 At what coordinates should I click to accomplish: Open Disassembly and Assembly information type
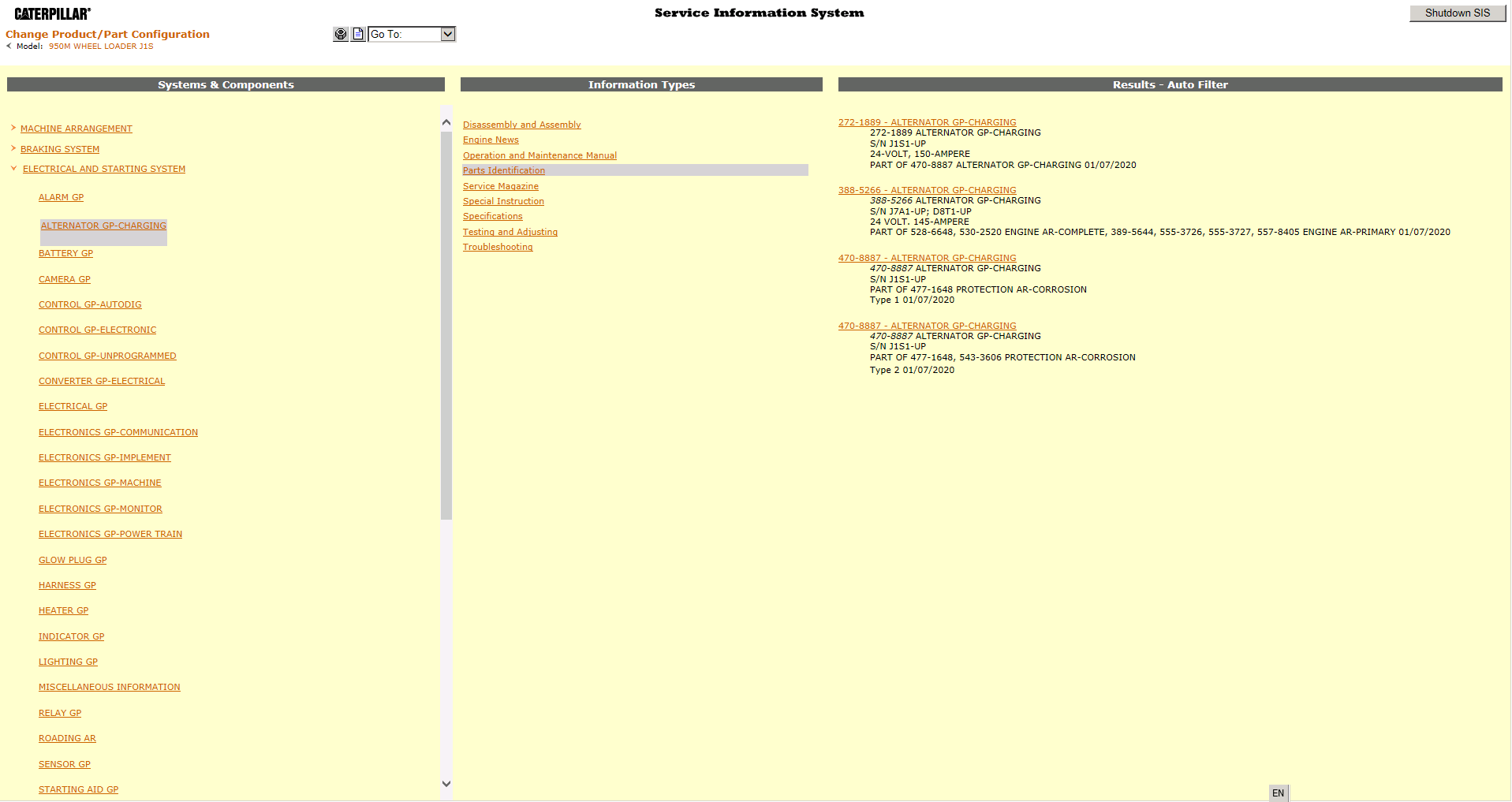521,125
